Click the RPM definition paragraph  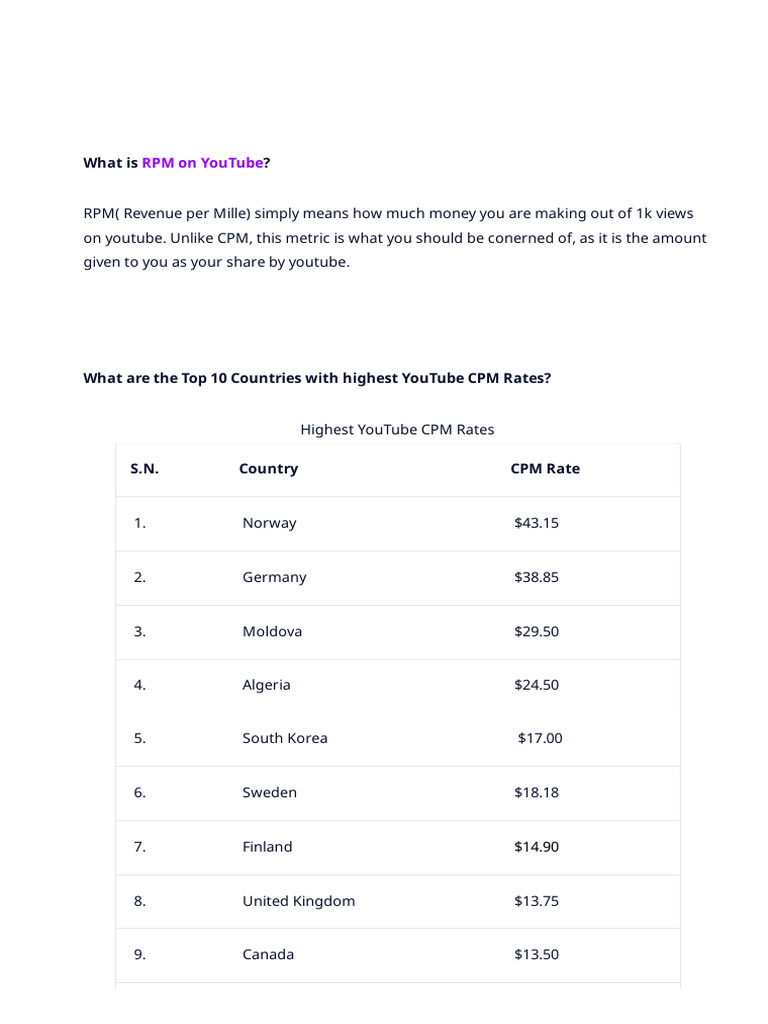[x=394, y=238]
